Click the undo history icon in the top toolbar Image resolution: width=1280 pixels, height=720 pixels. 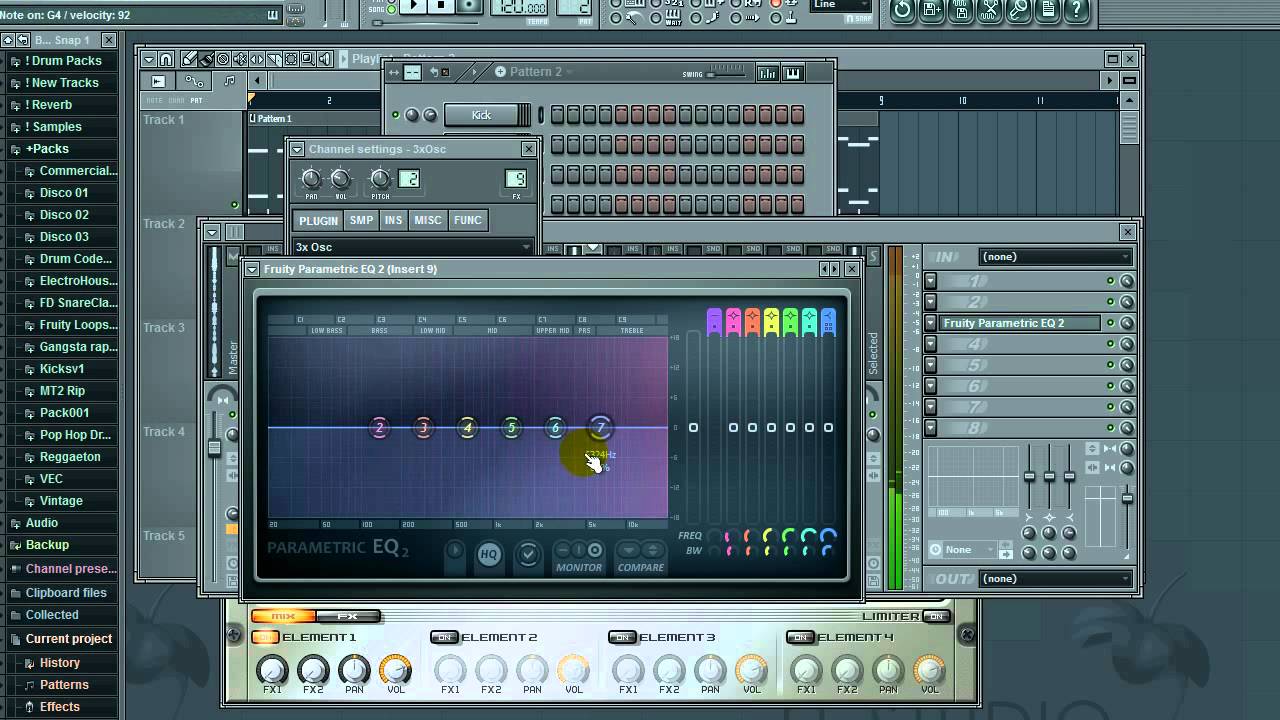[902, 10]
